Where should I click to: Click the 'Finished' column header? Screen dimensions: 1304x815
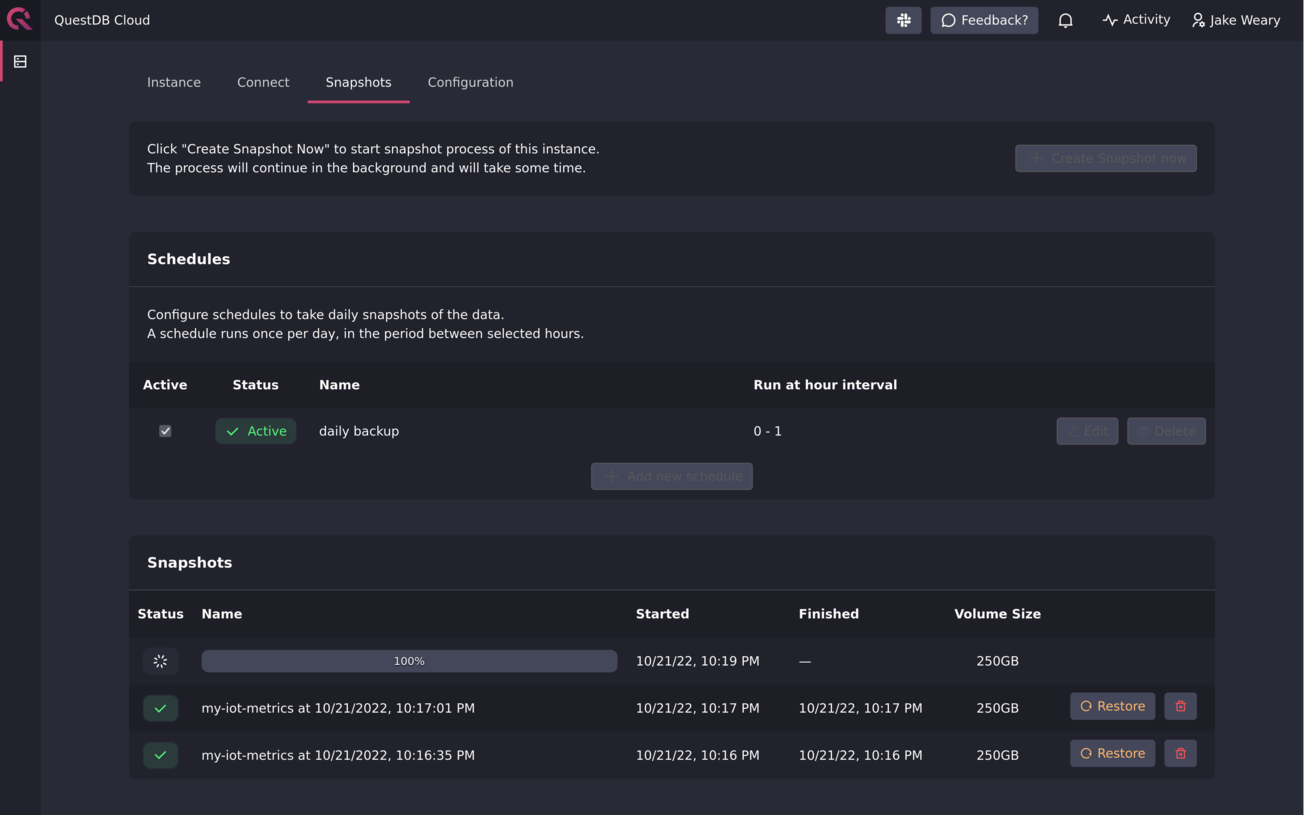tap(829, 614)
